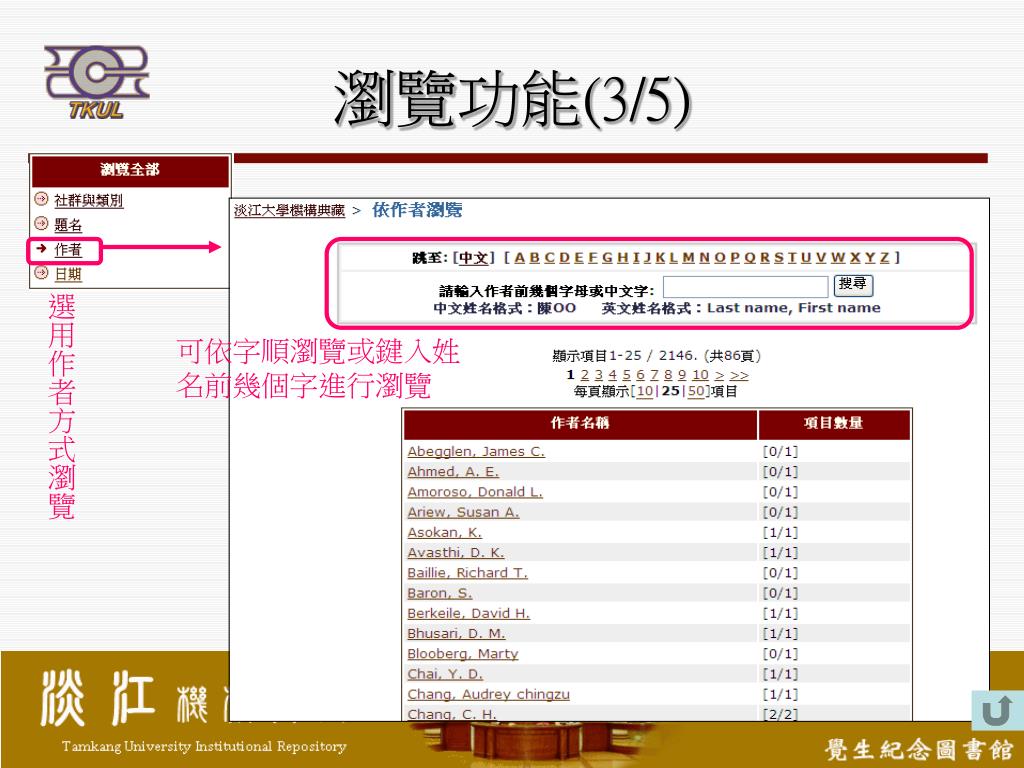Click the return arrow icon at bottom right
The height and width of the screenshot is (768, 1024).
click(997, 710)
